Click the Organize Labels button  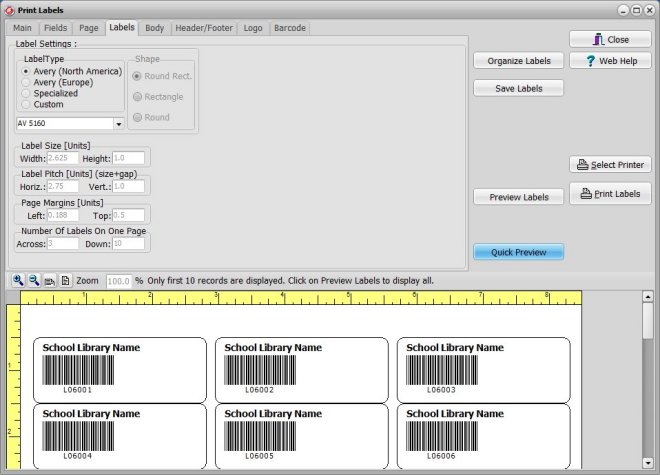click(x=519, y=61)
